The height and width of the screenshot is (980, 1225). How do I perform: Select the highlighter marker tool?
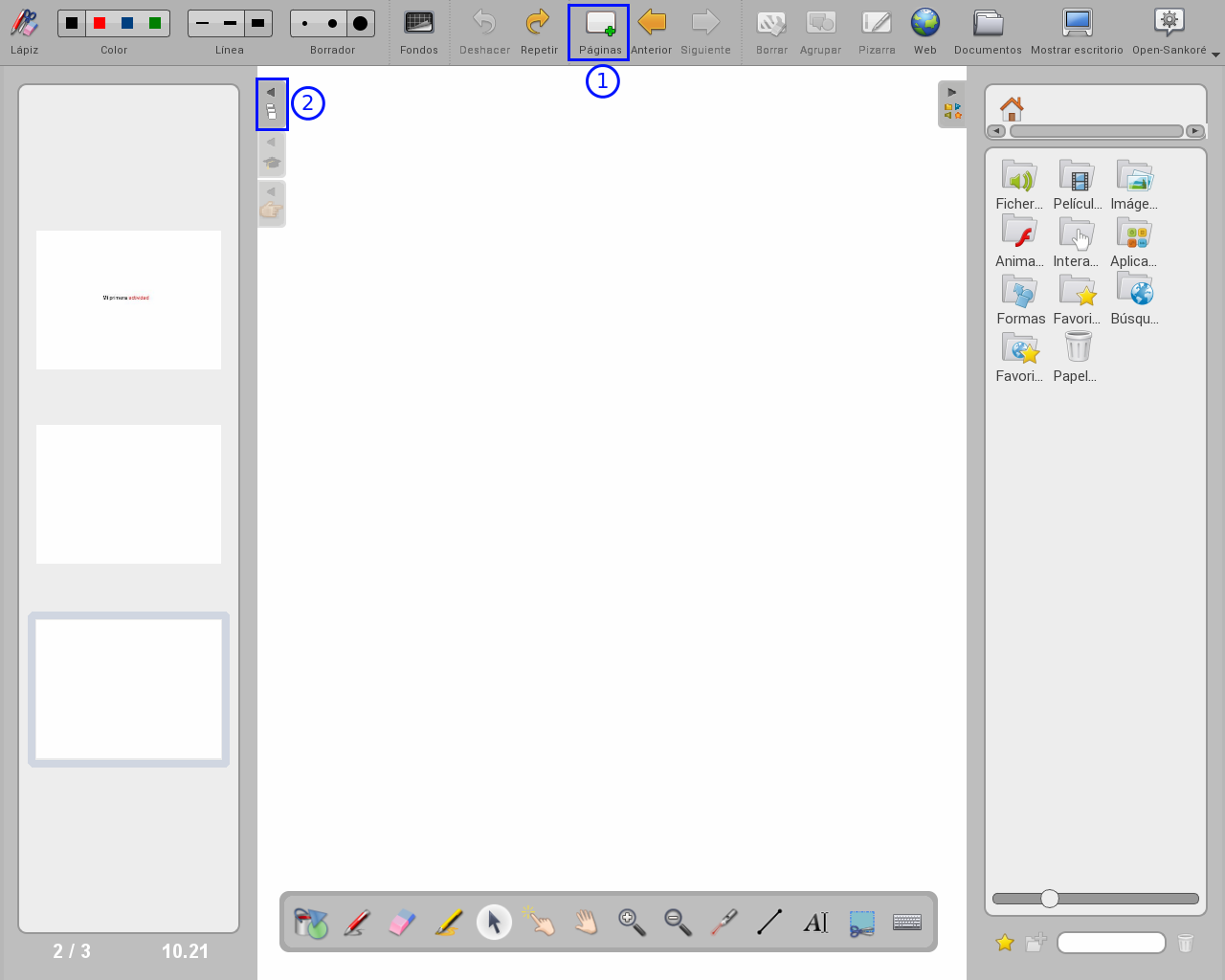[448, 923]
